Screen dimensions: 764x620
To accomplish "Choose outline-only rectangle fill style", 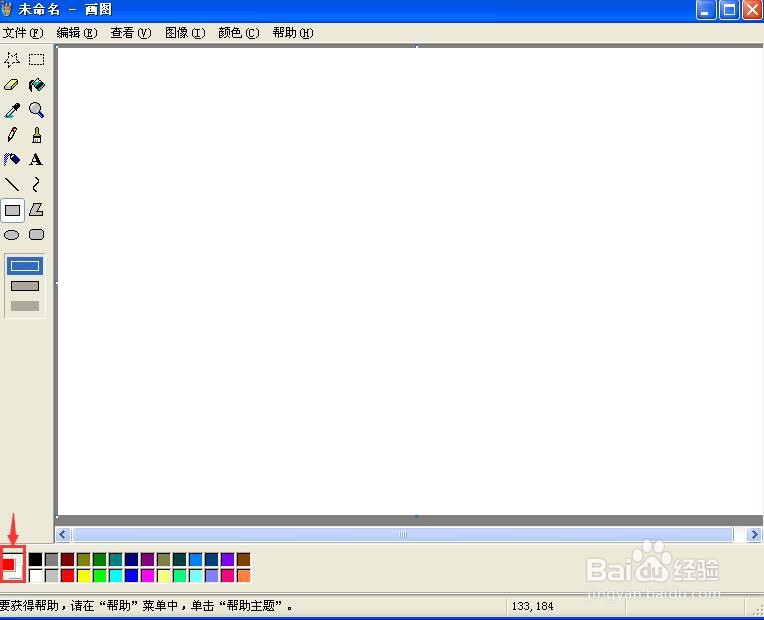I will click(25, 266).
